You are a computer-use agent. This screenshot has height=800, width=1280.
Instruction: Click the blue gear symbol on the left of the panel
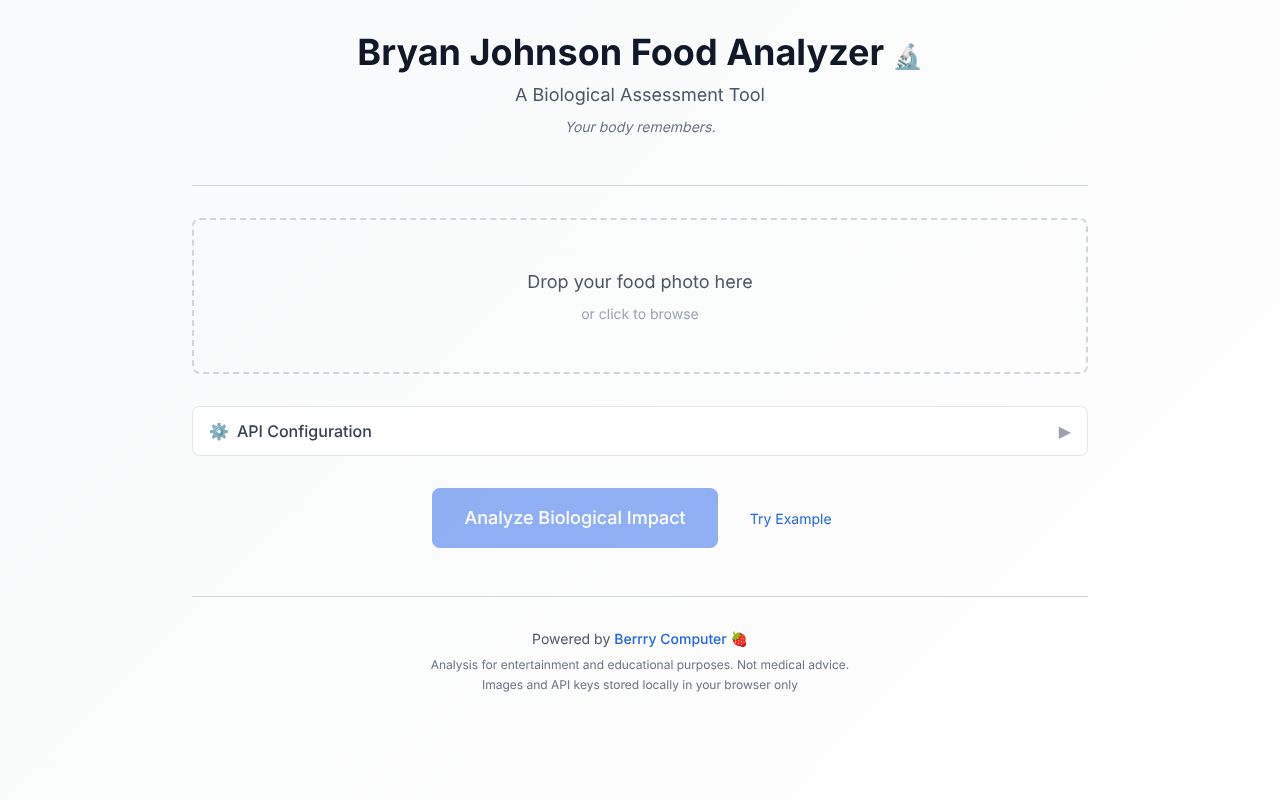click(219, 431)
